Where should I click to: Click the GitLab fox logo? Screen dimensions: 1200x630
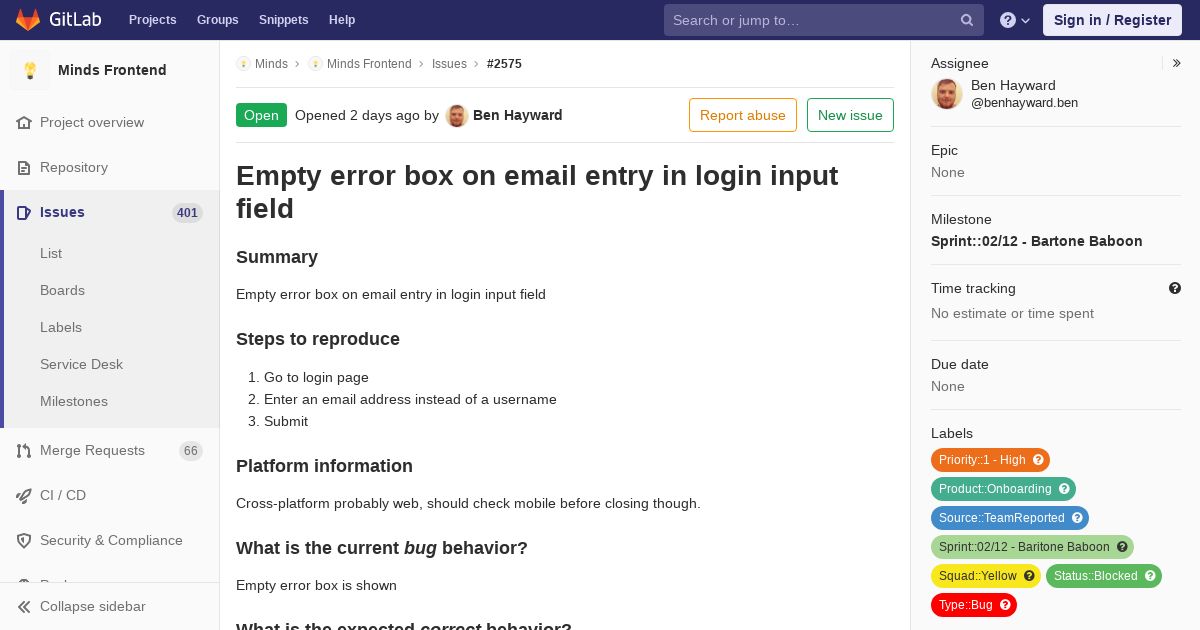[x=28, y=19]
